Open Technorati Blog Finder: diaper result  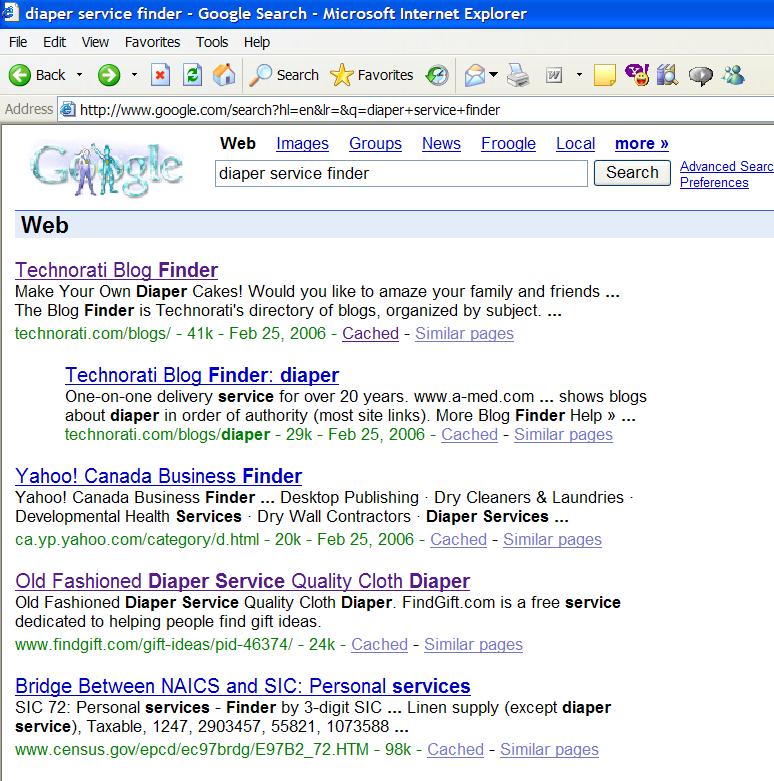(202, 375)
